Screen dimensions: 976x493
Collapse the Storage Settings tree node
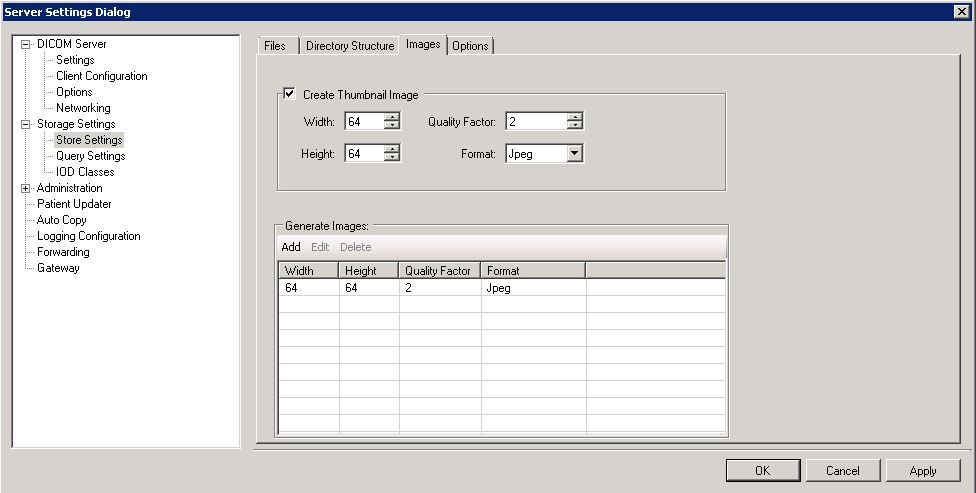(26, 124)
